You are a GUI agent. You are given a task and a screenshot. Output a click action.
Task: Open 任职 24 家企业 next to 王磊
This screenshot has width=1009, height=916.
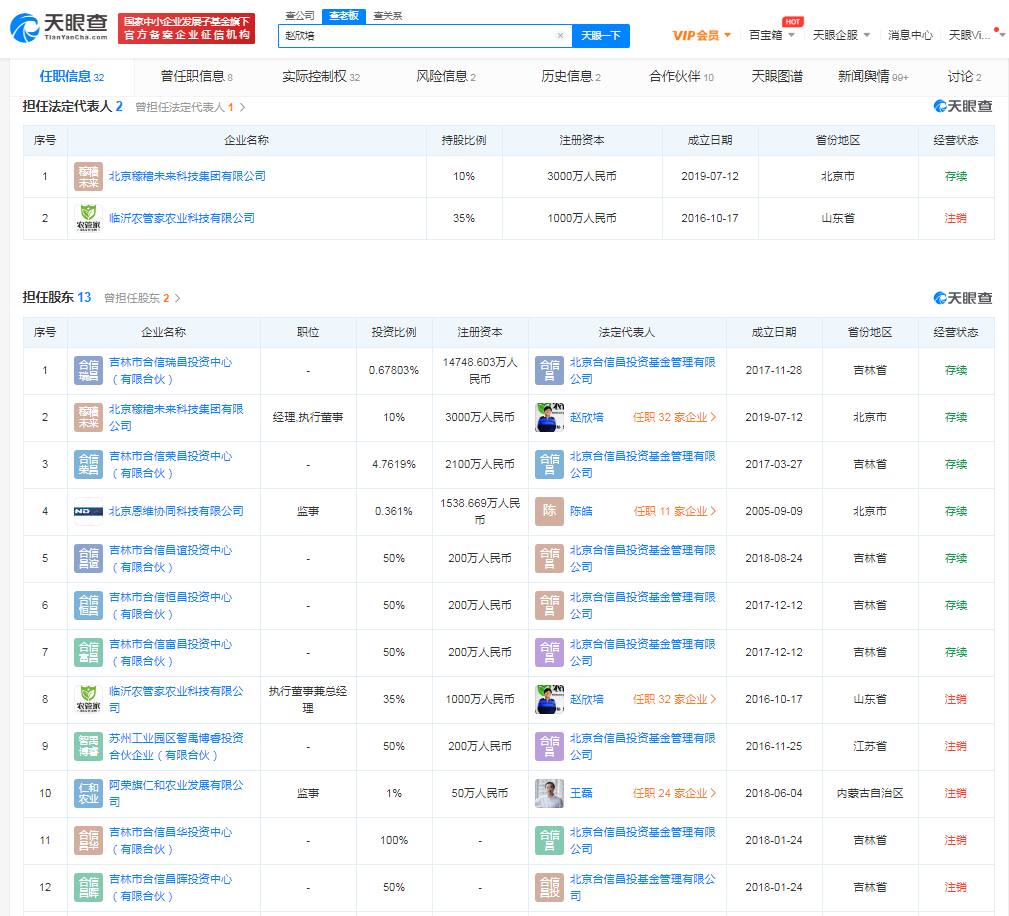tap(674, 794)
